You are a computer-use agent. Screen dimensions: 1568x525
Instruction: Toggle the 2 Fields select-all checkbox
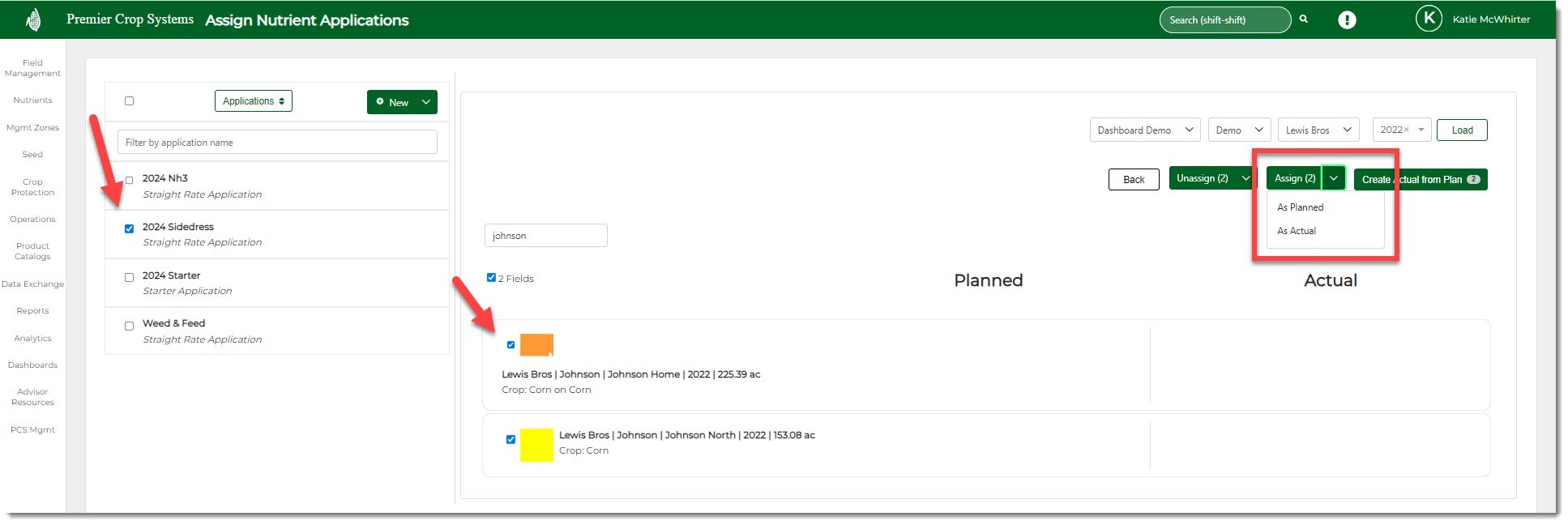[491, 278]
